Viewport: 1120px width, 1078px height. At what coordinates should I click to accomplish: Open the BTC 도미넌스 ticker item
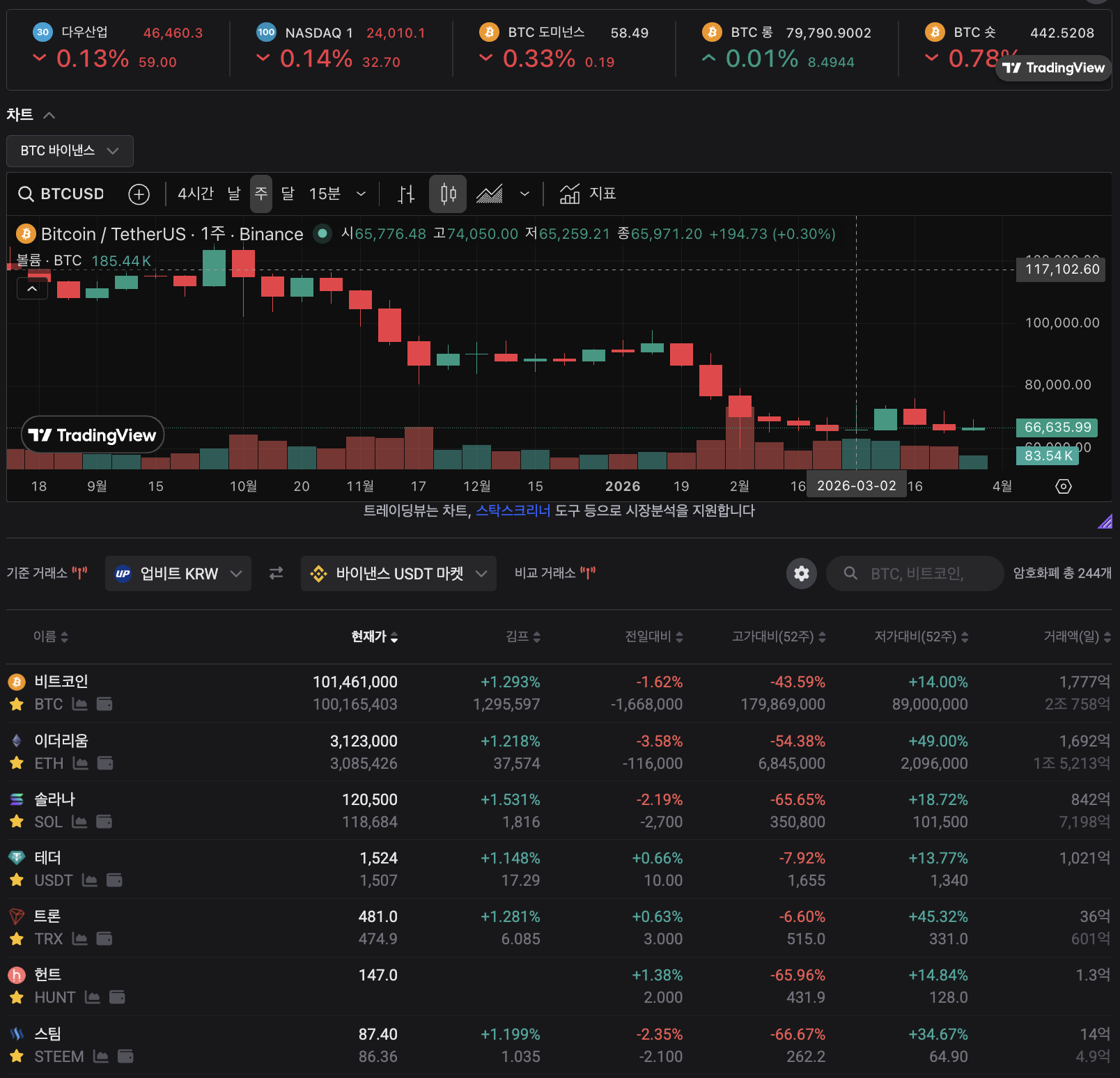(564, 46)
